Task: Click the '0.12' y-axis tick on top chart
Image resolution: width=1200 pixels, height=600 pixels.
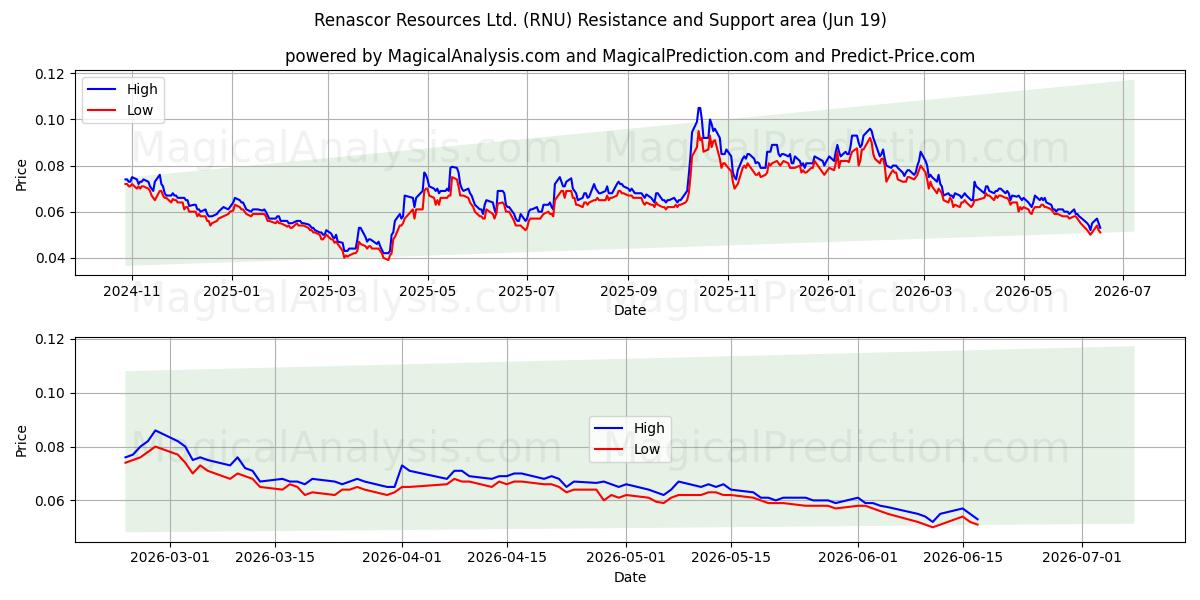Action: pos(50,74)
